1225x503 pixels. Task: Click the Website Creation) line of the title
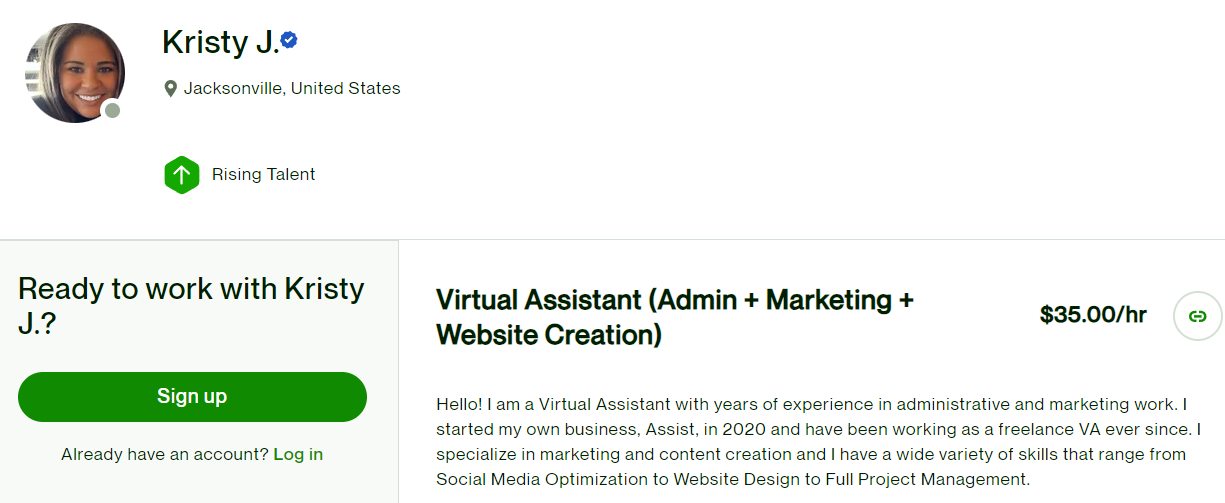pos(548,335)
